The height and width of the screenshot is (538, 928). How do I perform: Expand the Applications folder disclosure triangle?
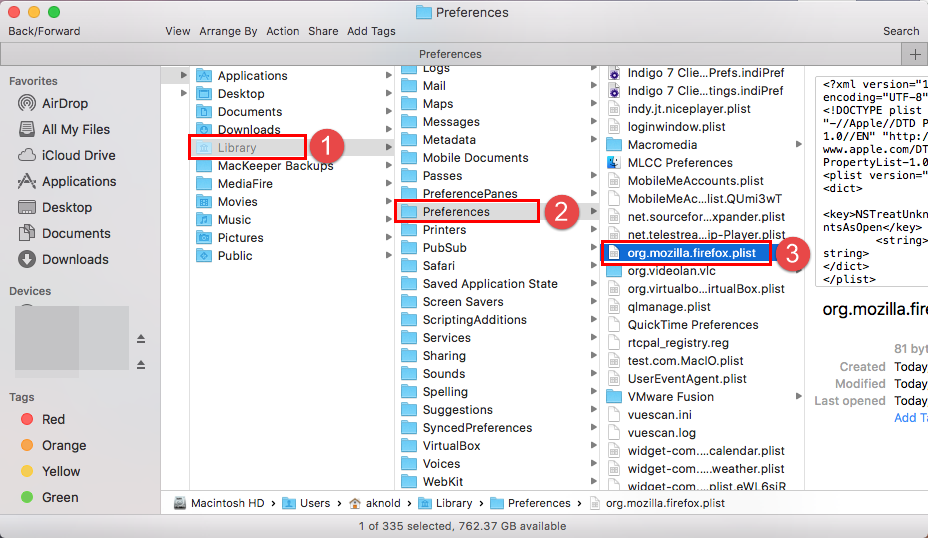tap(183, 76)
